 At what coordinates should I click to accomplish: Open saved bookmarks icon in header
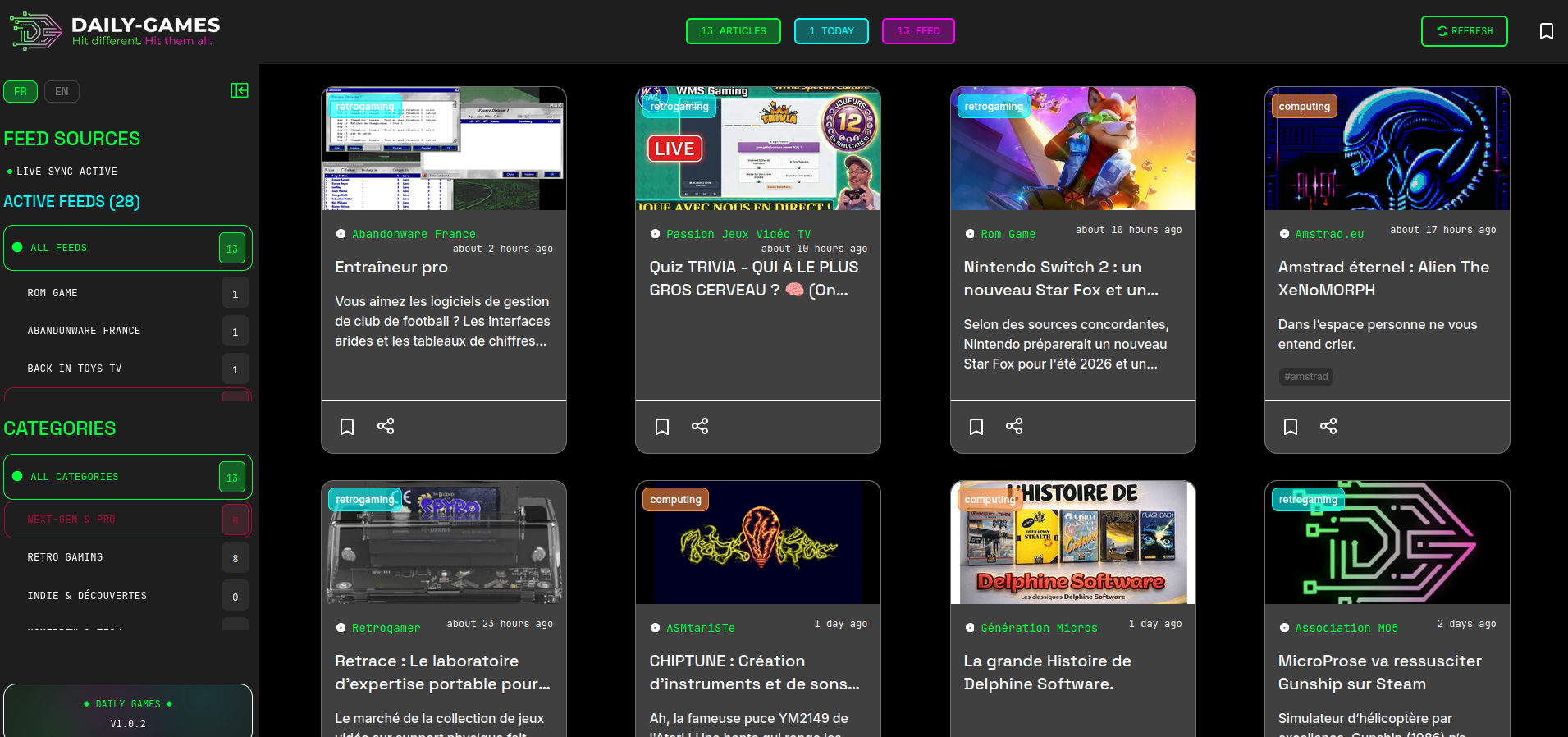[1546, 31]
